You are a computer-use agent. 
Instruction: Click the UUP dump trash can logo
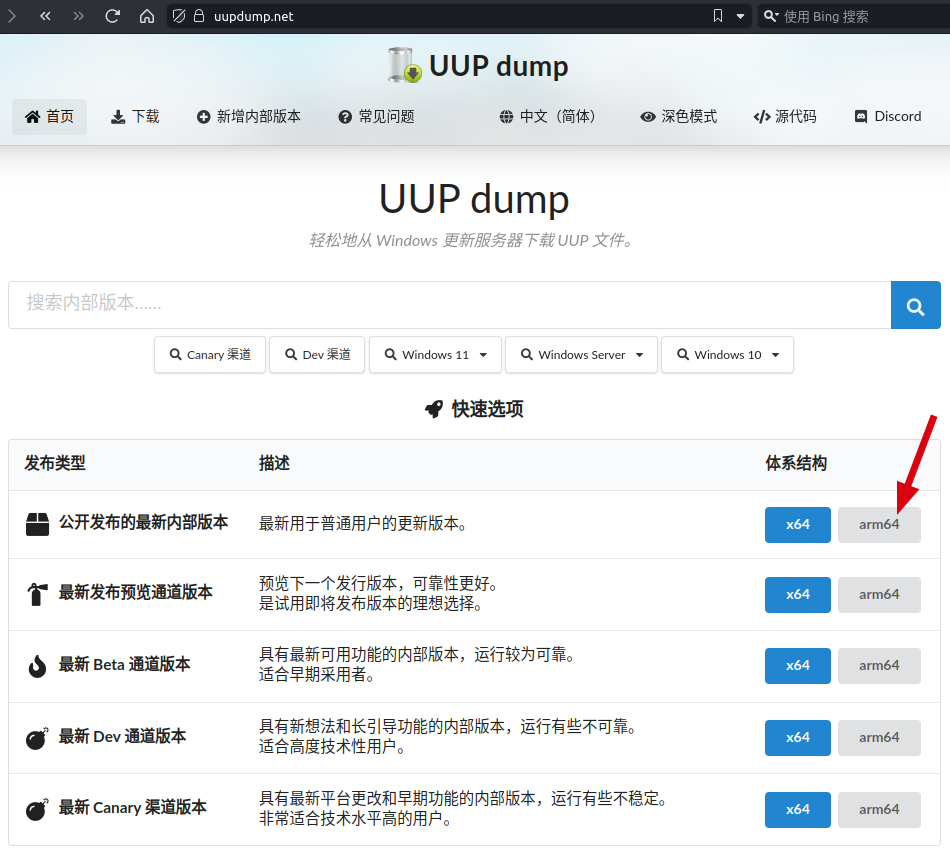coord(404,65)
